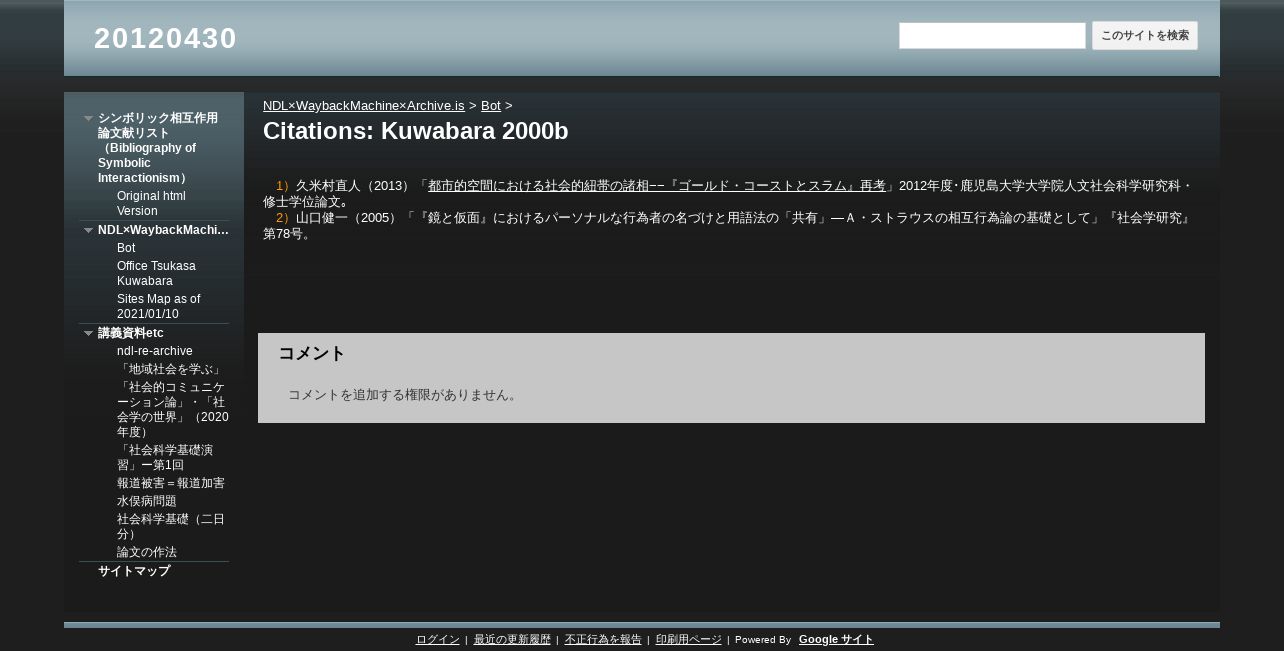This screenshot has height=651, width=1284.
Task: Open サイトマップ in the sidebar
Action: (x=134, y=571)
